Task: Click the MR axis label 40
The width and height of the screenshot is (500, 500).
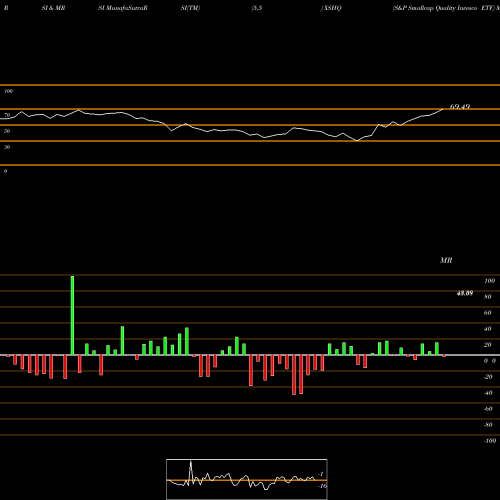Action: (x=488, y=329)
